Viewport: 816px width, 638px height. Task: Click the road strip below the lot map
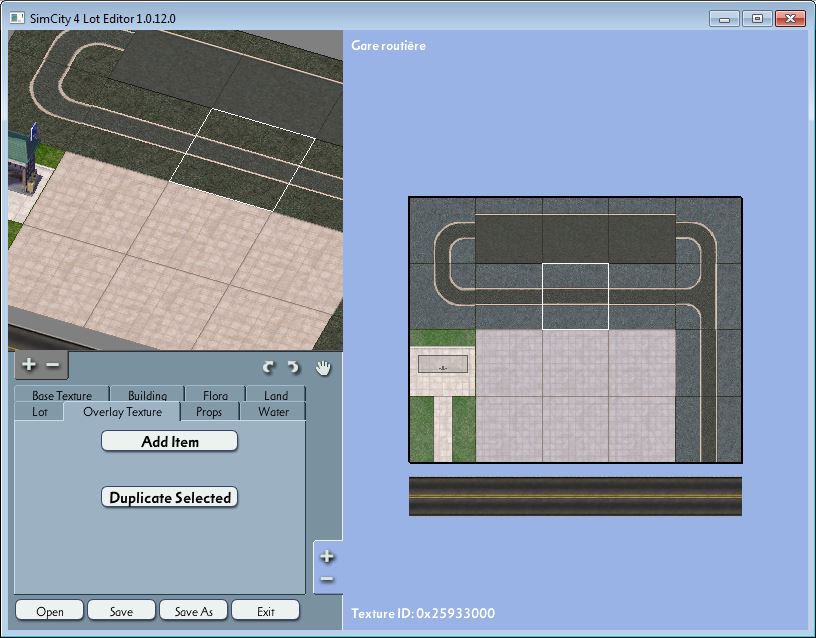pyautogui.click(x=575, y=496)
